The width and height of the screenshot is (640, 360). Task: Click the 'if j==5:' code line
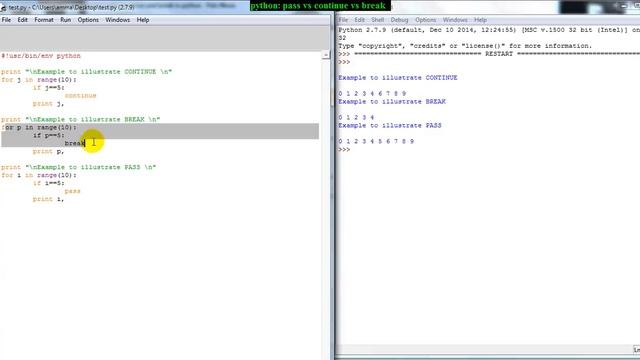pyautogui.click(x=49, y=87)
